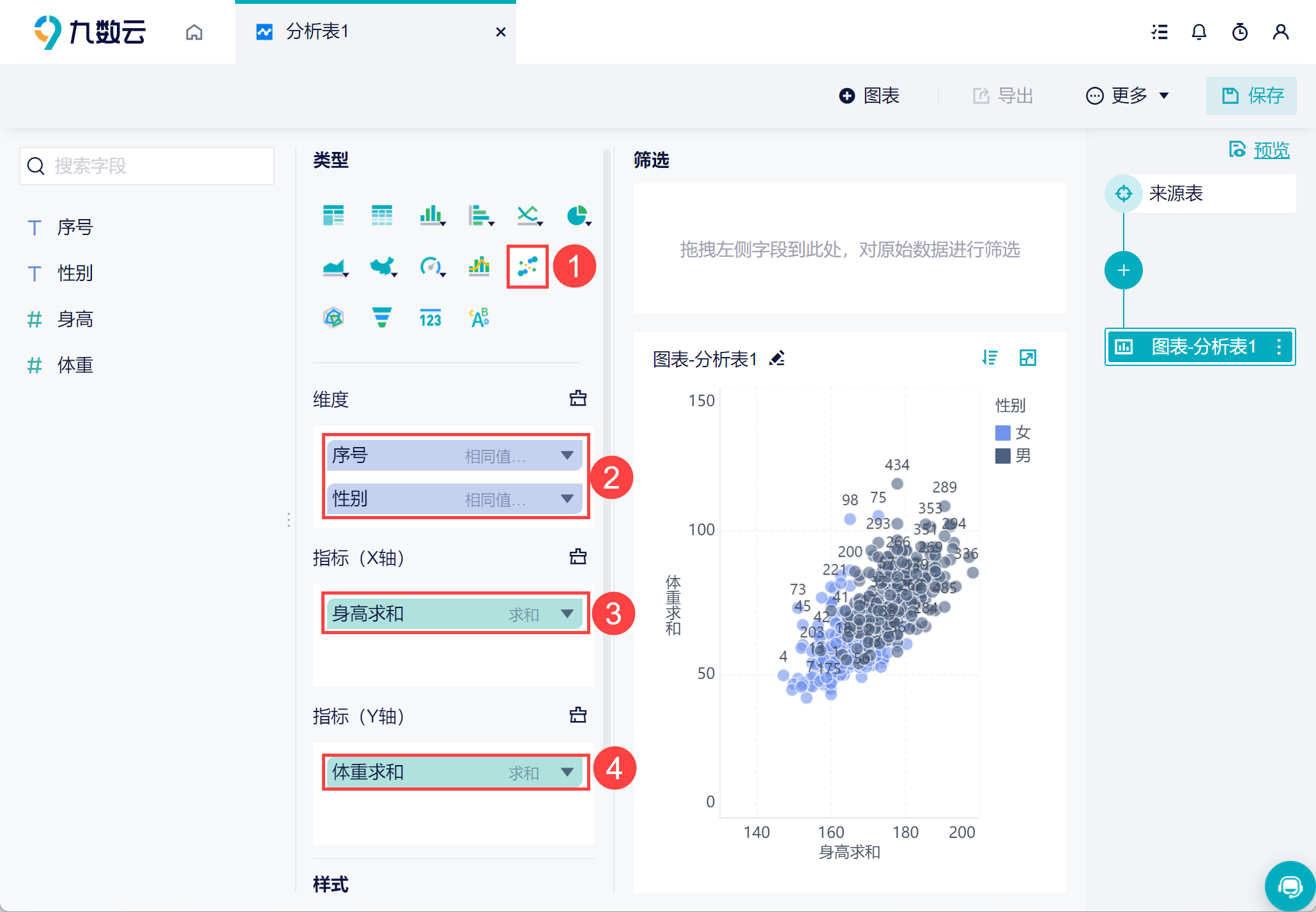Pick the map chart type

point(383,266)
